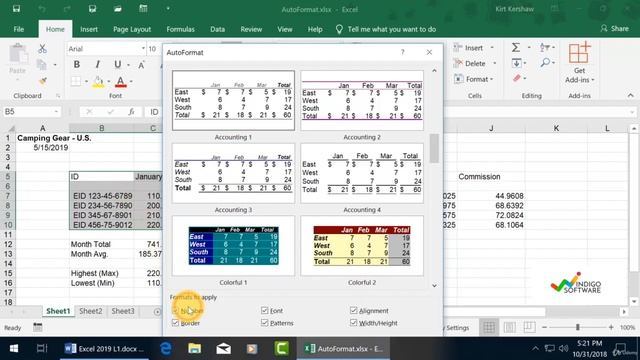Image resolution: width=640 pixels, height=360 pixels.
Task: Expand the Insert cells dropdown arrow
Action: pyautogui.click(x=492, y=48)
